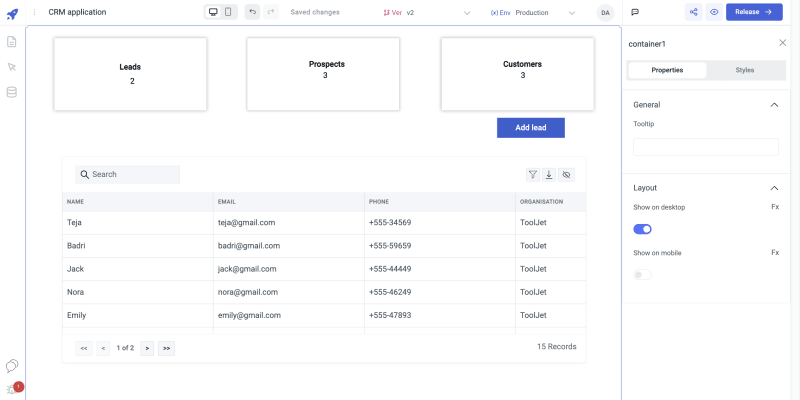Image resolution: width=800 pixels, height=400 pixels.
Task: Click the 15 Records text
Action: click(557, 347)
